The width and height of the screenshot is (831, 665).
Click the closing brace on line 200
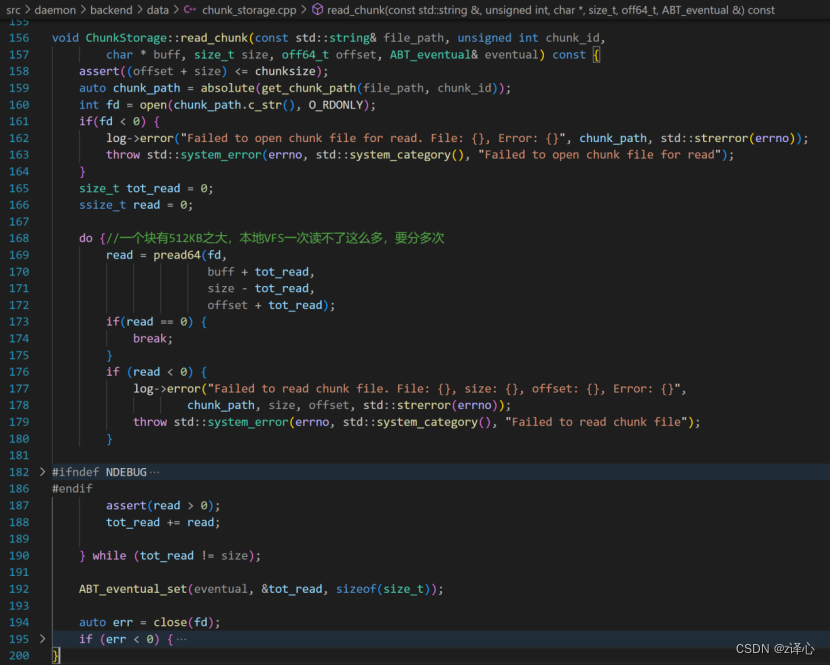[x=56, y=656]
